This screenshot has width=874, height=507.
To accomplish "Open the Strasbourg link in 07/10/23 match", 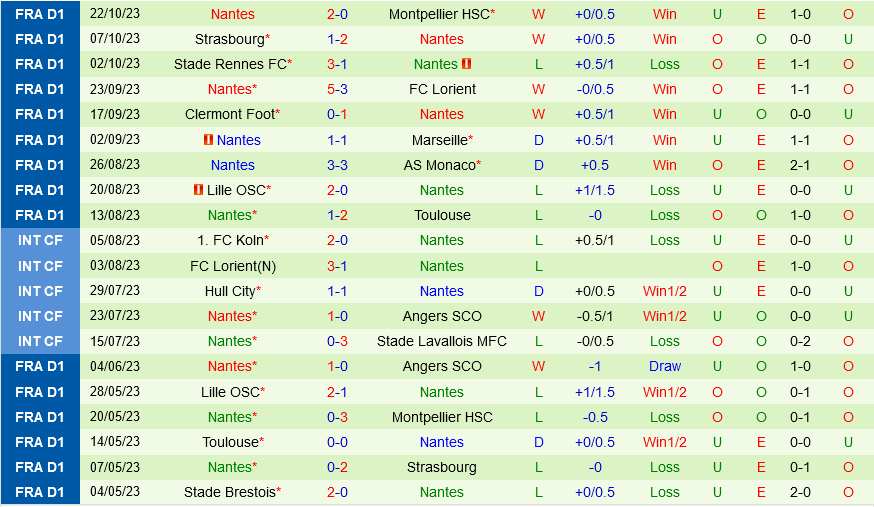I will tap(230, 39).
